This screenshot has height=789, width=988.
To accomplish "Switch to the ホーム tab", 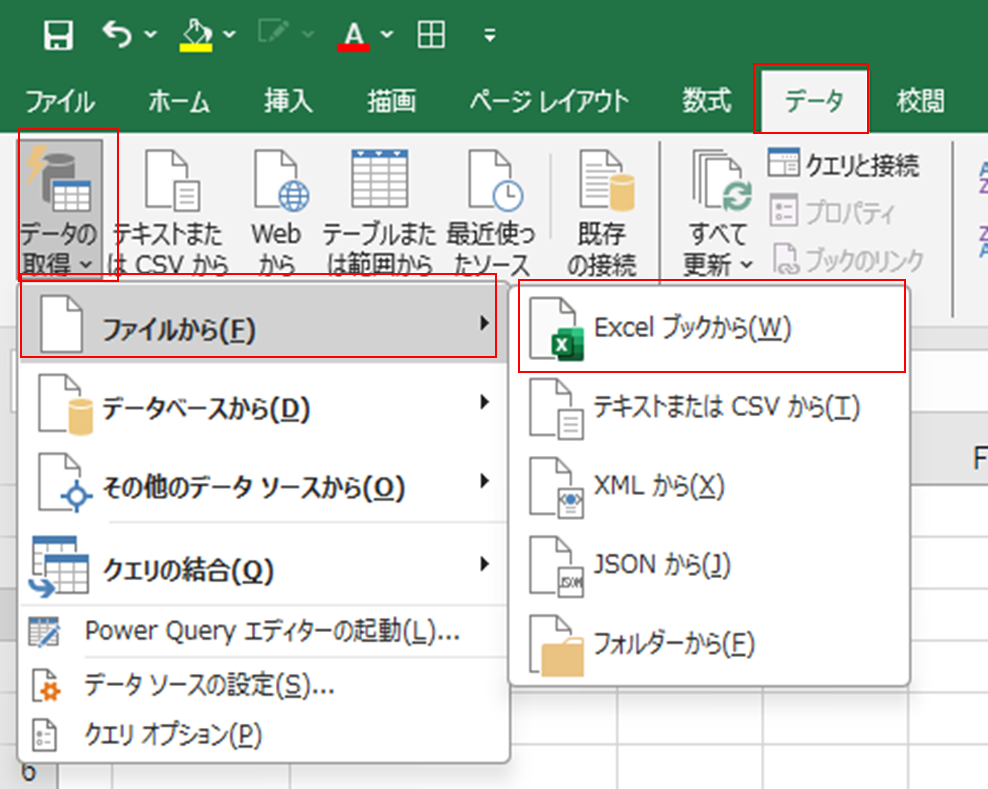I will pos(179,101).
